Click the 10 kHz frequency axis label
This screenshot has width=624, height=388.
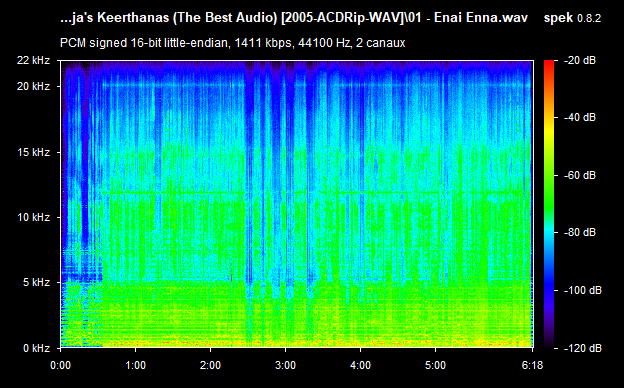point(33,217)
